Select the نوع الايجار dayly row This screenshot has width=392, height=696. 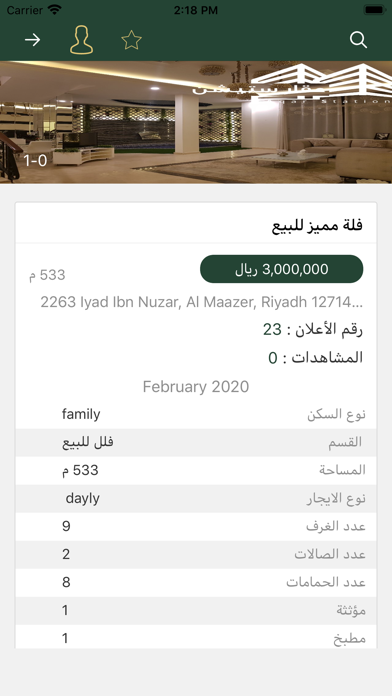point(196,498)
